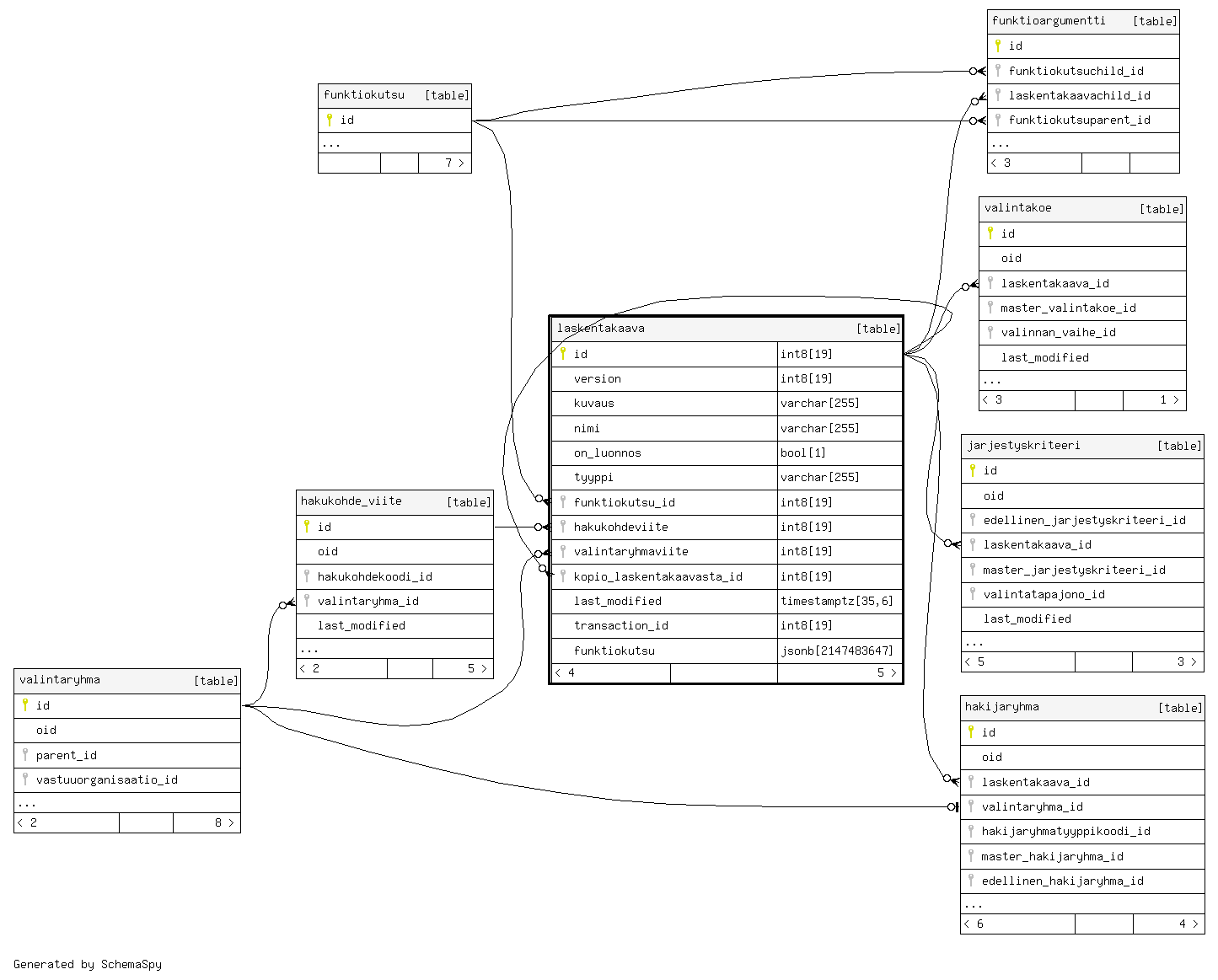The image size is (1218, 980).
Task: Click key icon beside parent_id in valintaryhma
Action: 25,755
